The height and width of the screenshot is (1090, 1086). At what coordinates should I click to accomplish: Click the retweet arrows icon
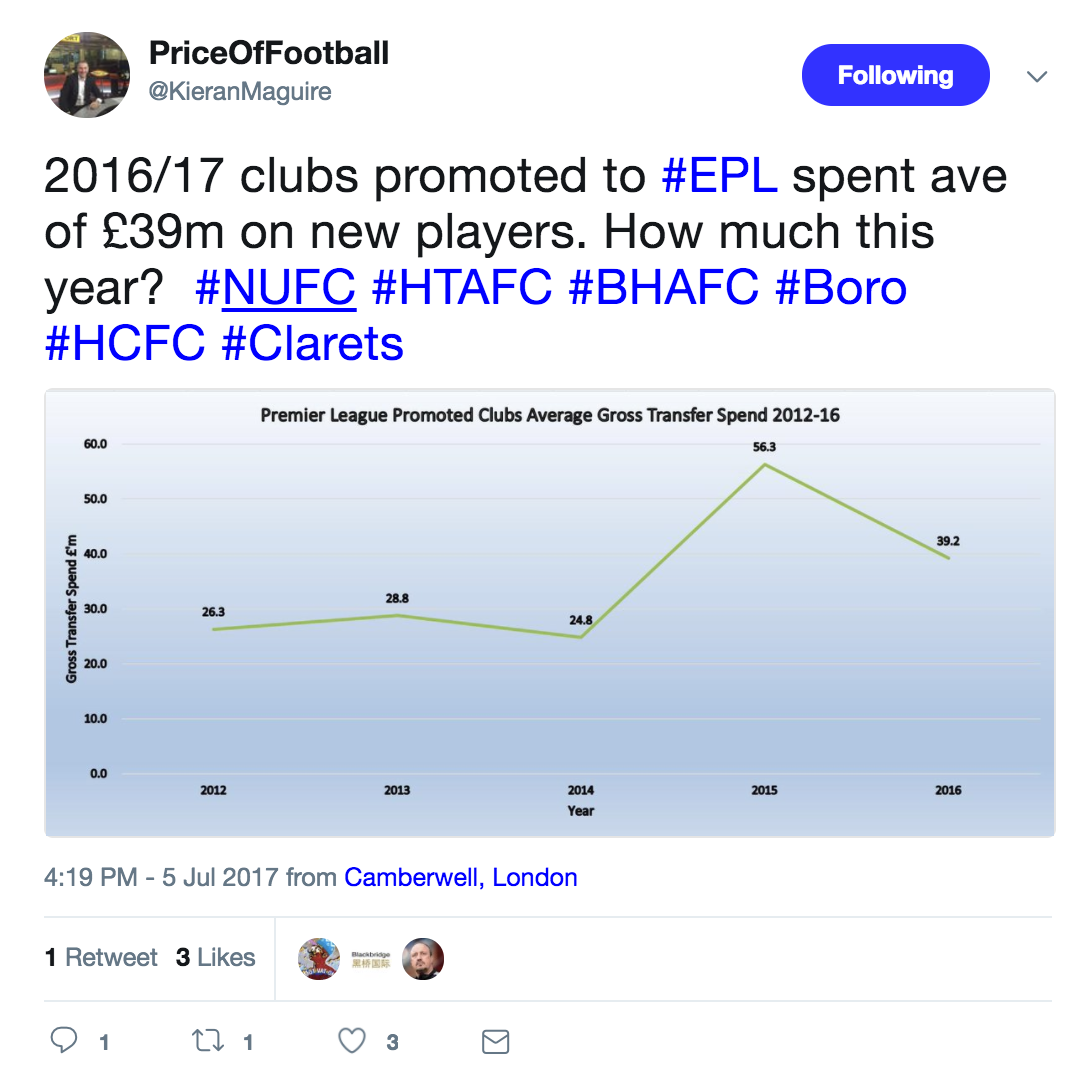click(x=207, y=1041)
